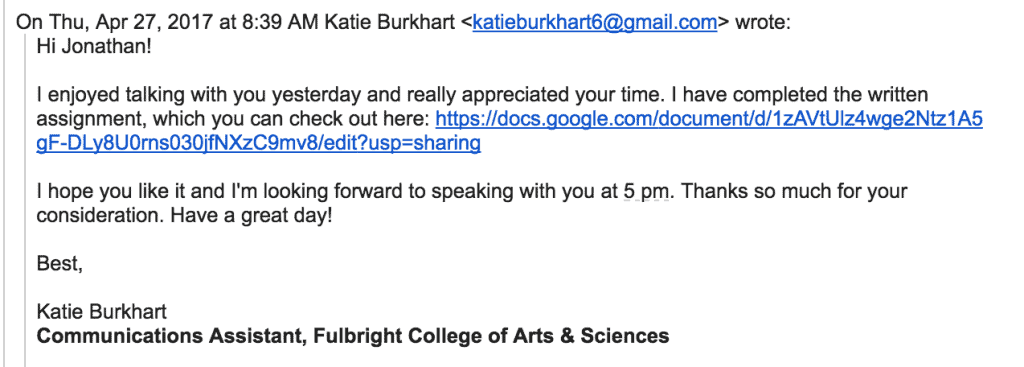Click the greeting "Hi Jonathan!"
1024x367 pixels.
pos(94,47)
